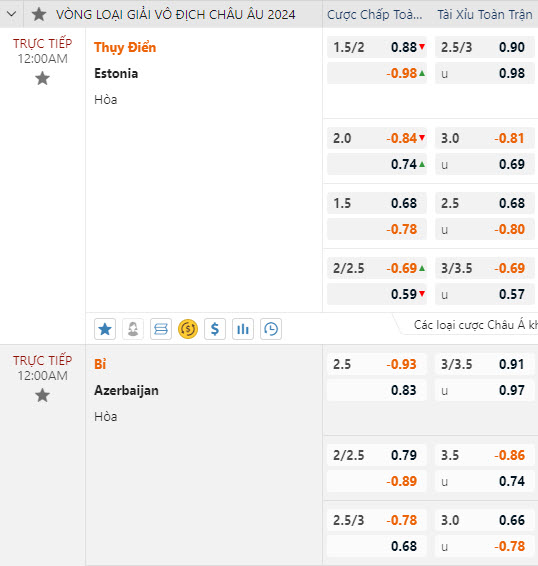Click the gold coin cash-out icon

188,329
